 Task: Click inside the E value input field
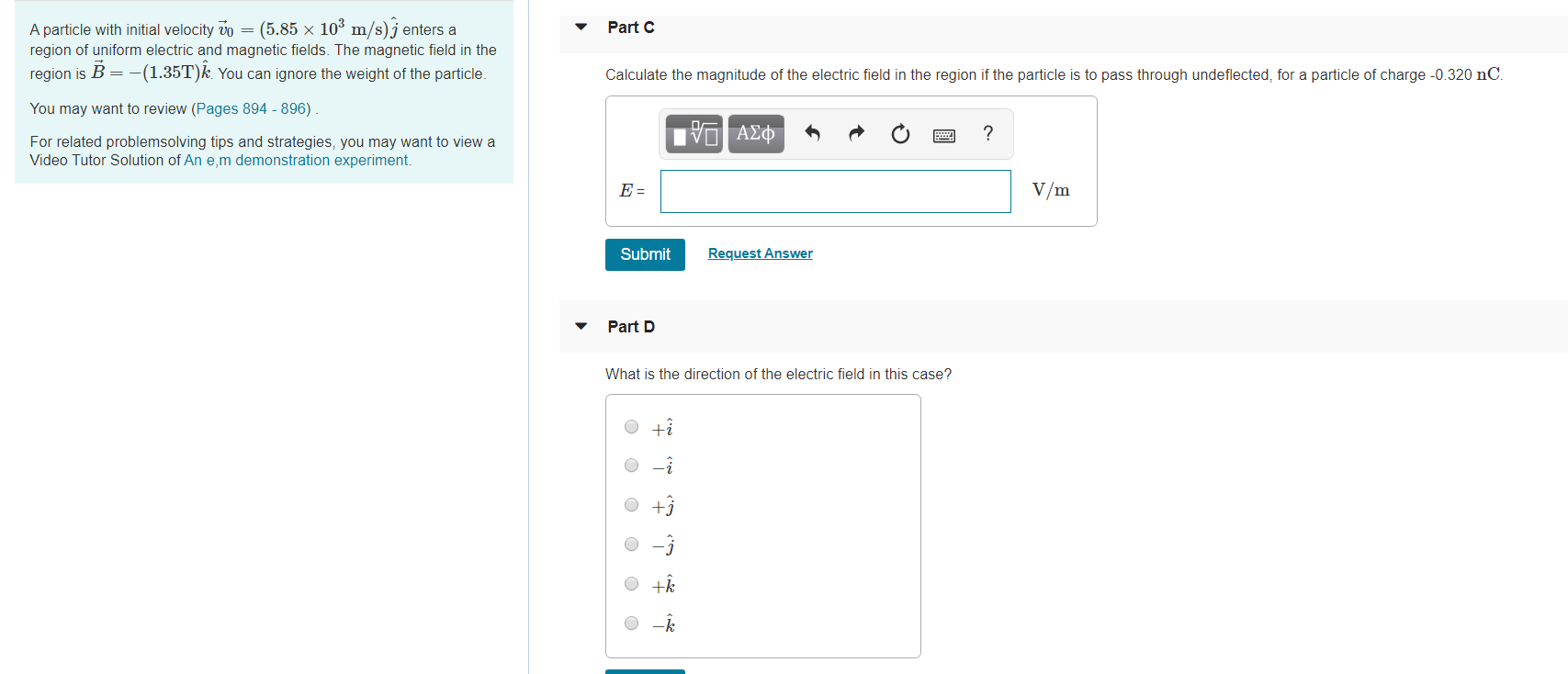tap(834, 191)
